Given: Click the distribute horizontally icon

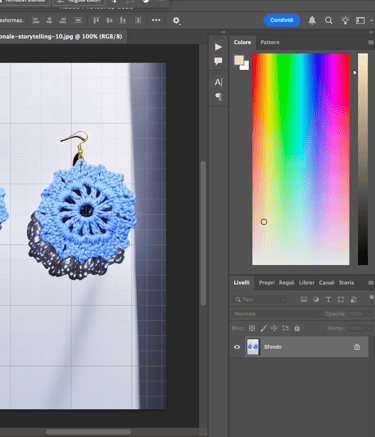Looking at the screenshot, I should coord(138,20).
